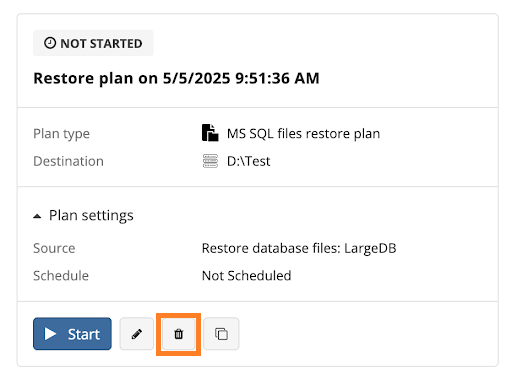The image size is (512, 379).
Task: Collapse the Plan settings section
Action: (x=37, y=216)
